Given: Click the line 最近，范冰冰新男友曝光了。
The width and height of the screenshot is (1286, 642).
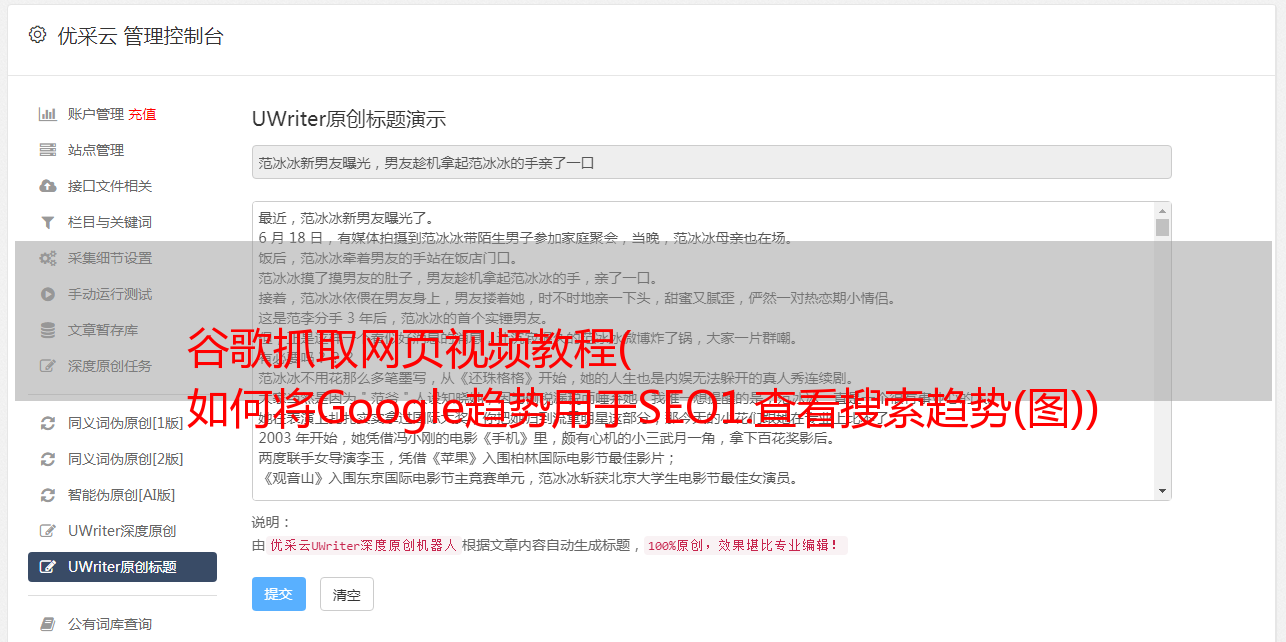Looking at the screenshot, I should tap(349, 218).
